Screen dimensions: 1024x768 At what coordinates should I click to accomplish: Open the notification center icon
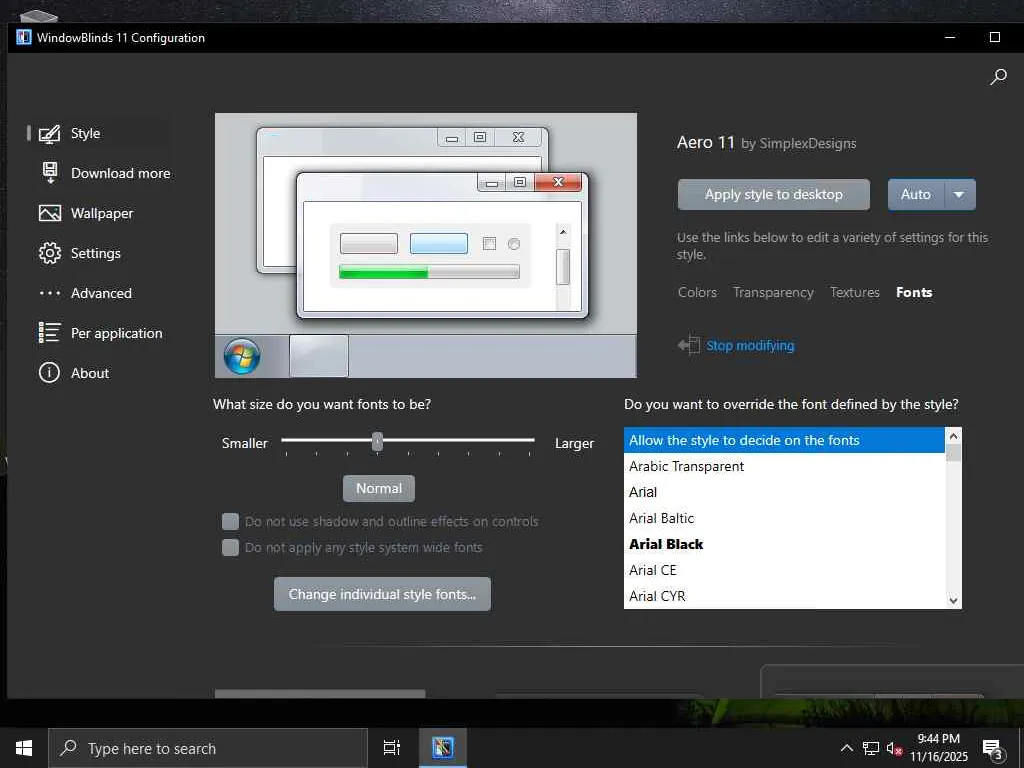pos(992,749)
